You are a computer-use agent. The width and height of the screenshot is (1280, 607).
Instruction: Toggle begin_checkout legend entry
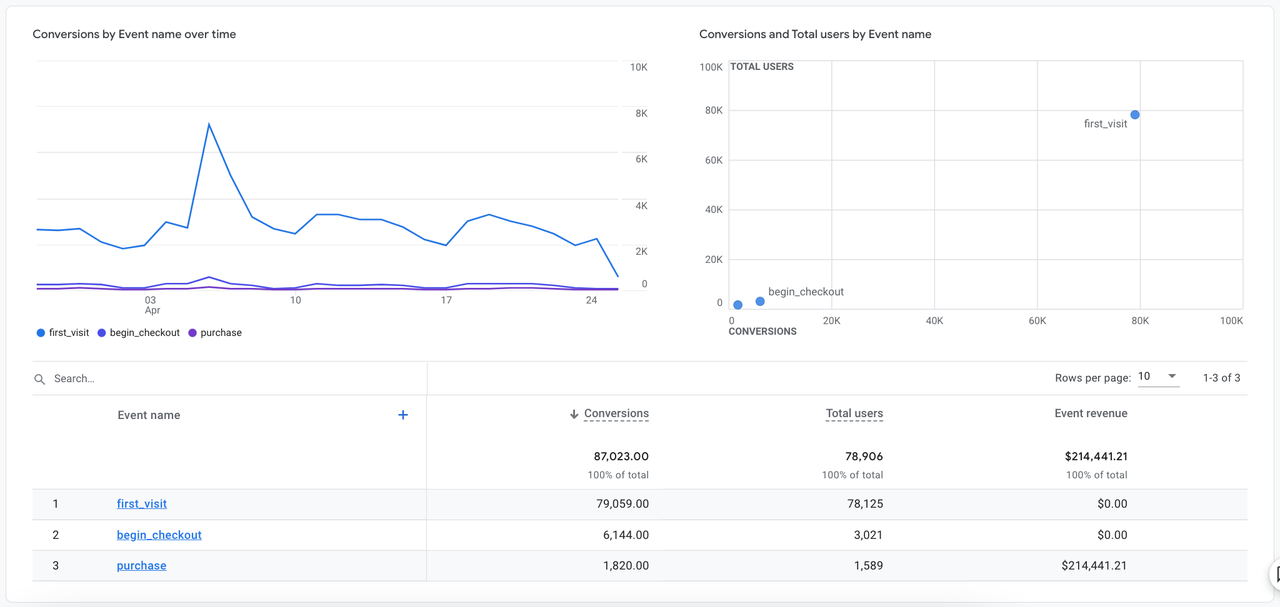[x=139, y=333]
